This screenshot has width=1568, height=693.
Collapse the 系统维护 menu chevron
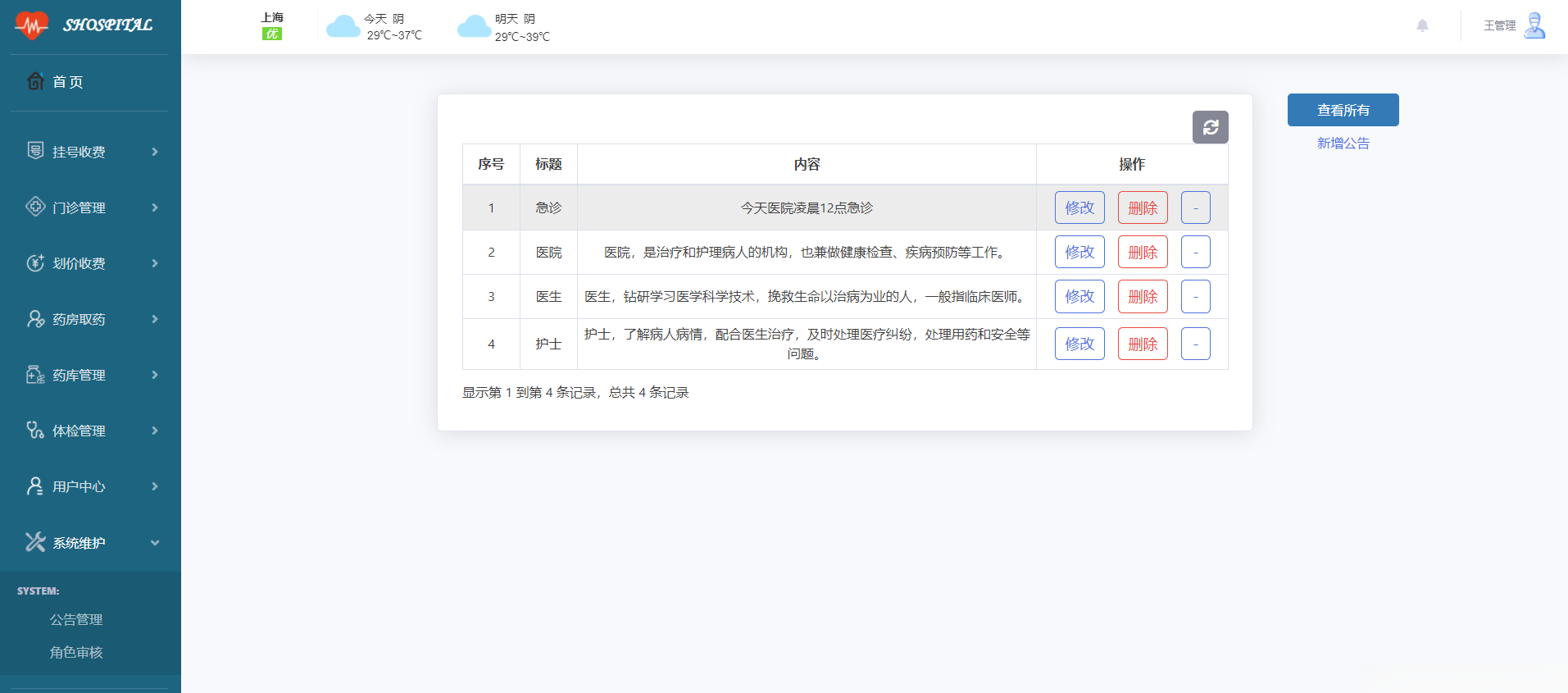coord(155,543)
